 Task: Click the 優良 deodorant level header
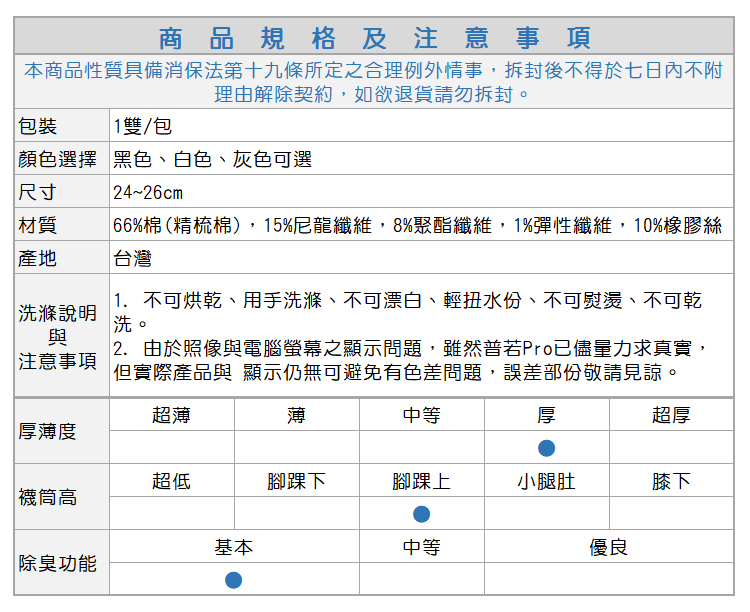click(608, 548)
